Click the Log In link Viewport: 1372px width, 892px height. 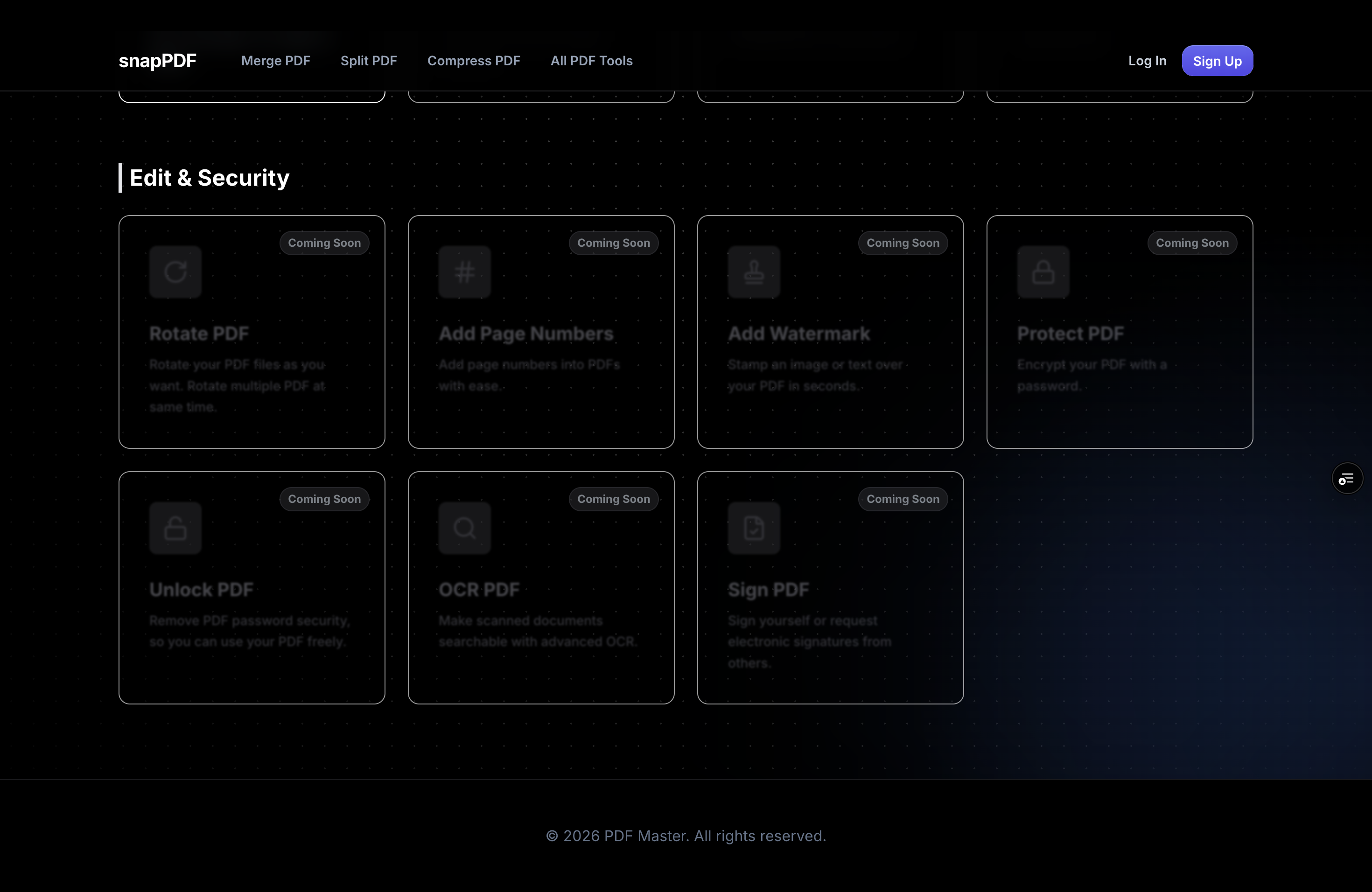1147,61
